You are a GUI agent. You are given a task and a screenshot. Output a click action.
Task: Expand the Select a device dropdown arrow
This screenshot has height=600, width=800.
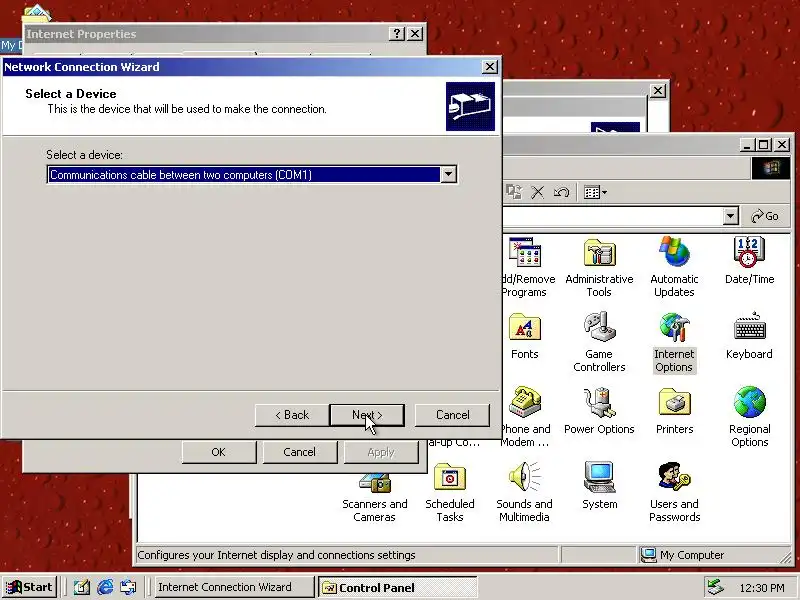448,174
